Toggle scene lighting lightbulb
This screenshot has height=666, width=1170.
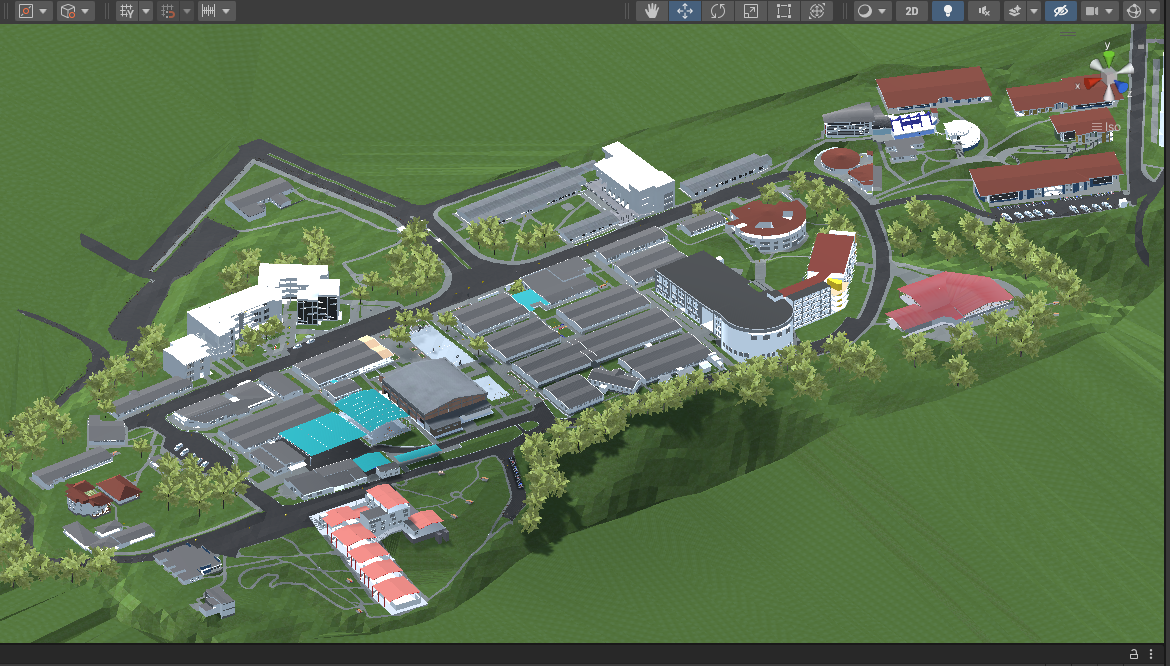pyautogui.click(x=946, y=11)
